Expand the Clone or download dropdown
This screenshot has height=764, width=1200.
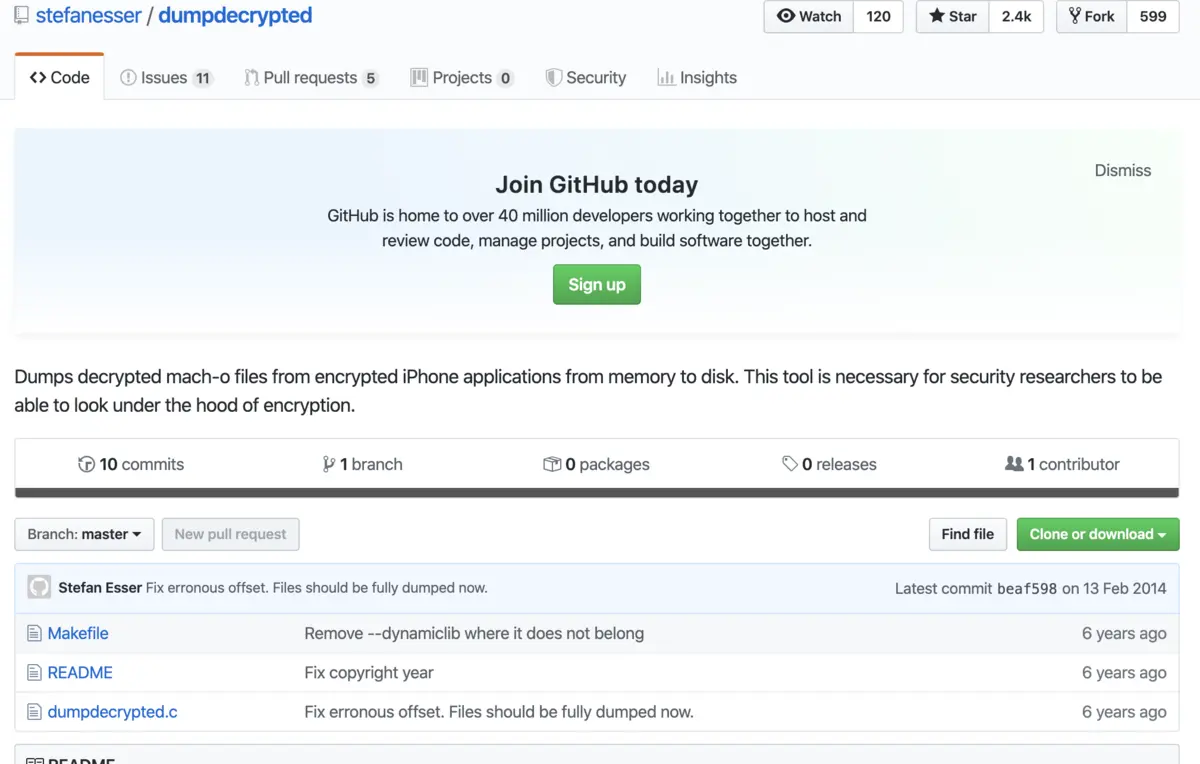coord(1098,534)
